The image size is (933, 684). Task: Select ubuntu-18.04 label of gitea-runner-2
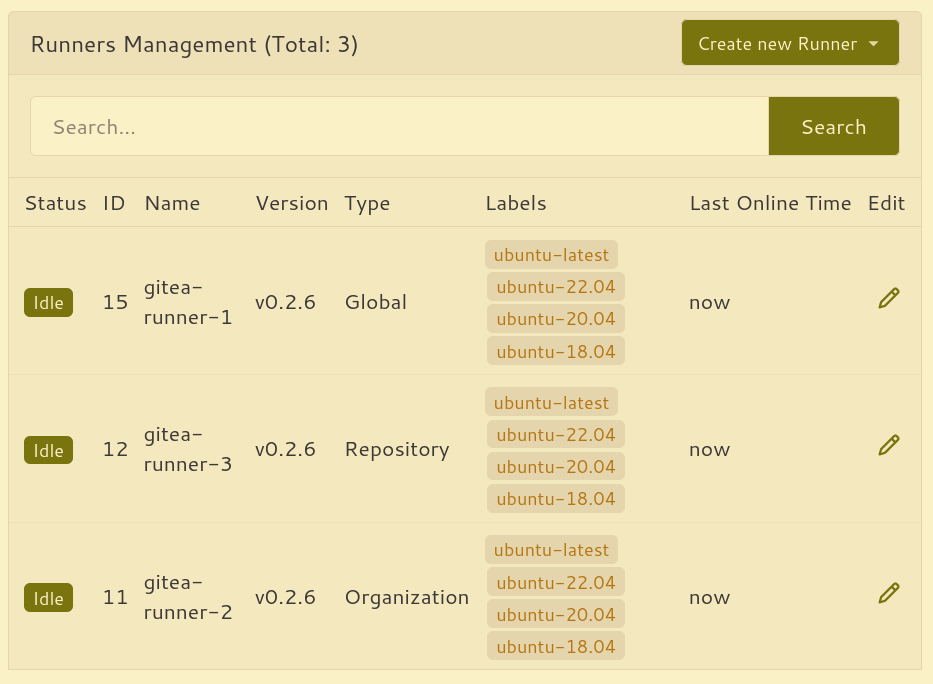(x=555, y=647)
